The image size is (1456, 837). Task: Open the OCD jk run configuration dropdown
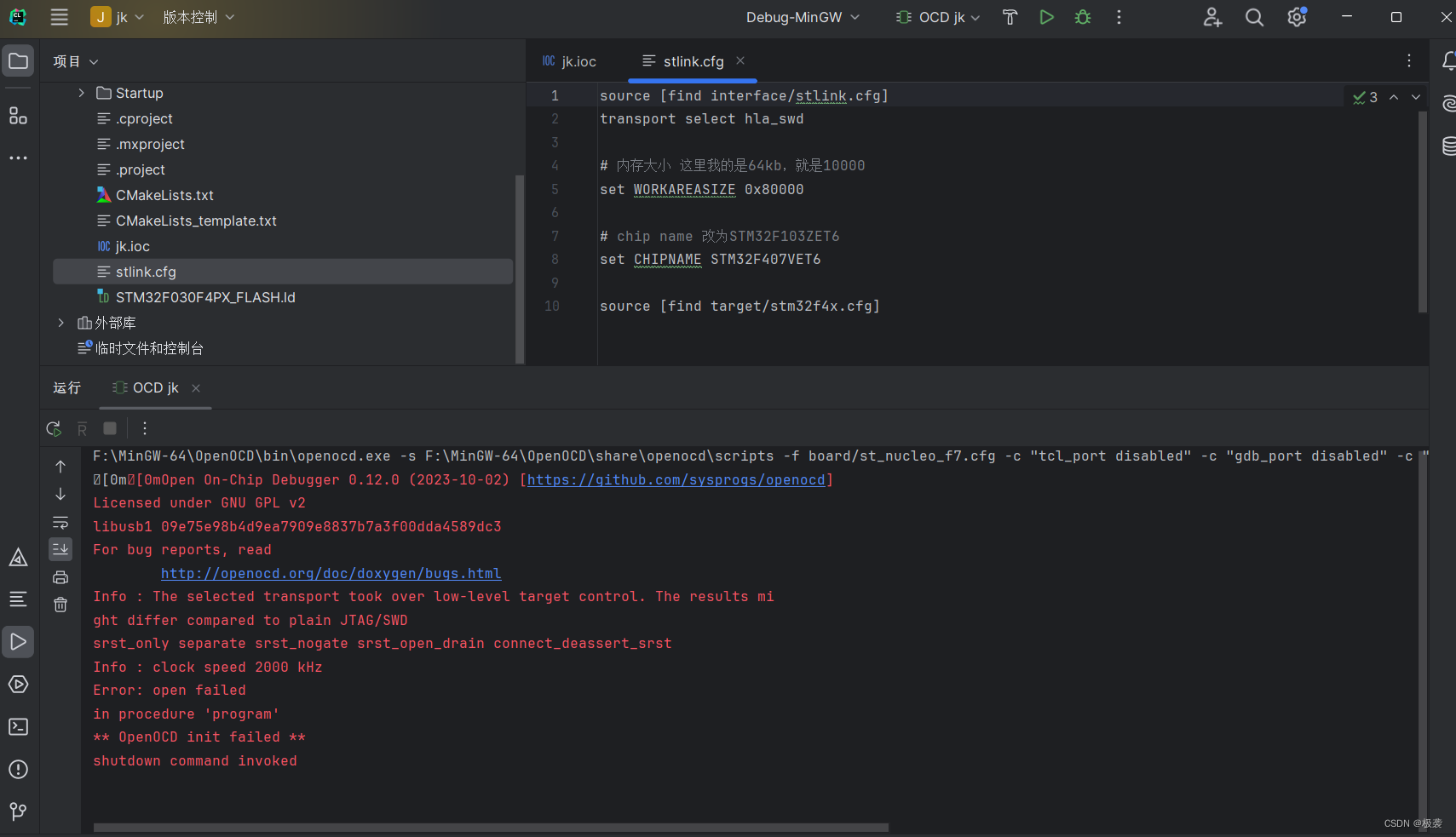pyautogui.click(x=939, y=17)
